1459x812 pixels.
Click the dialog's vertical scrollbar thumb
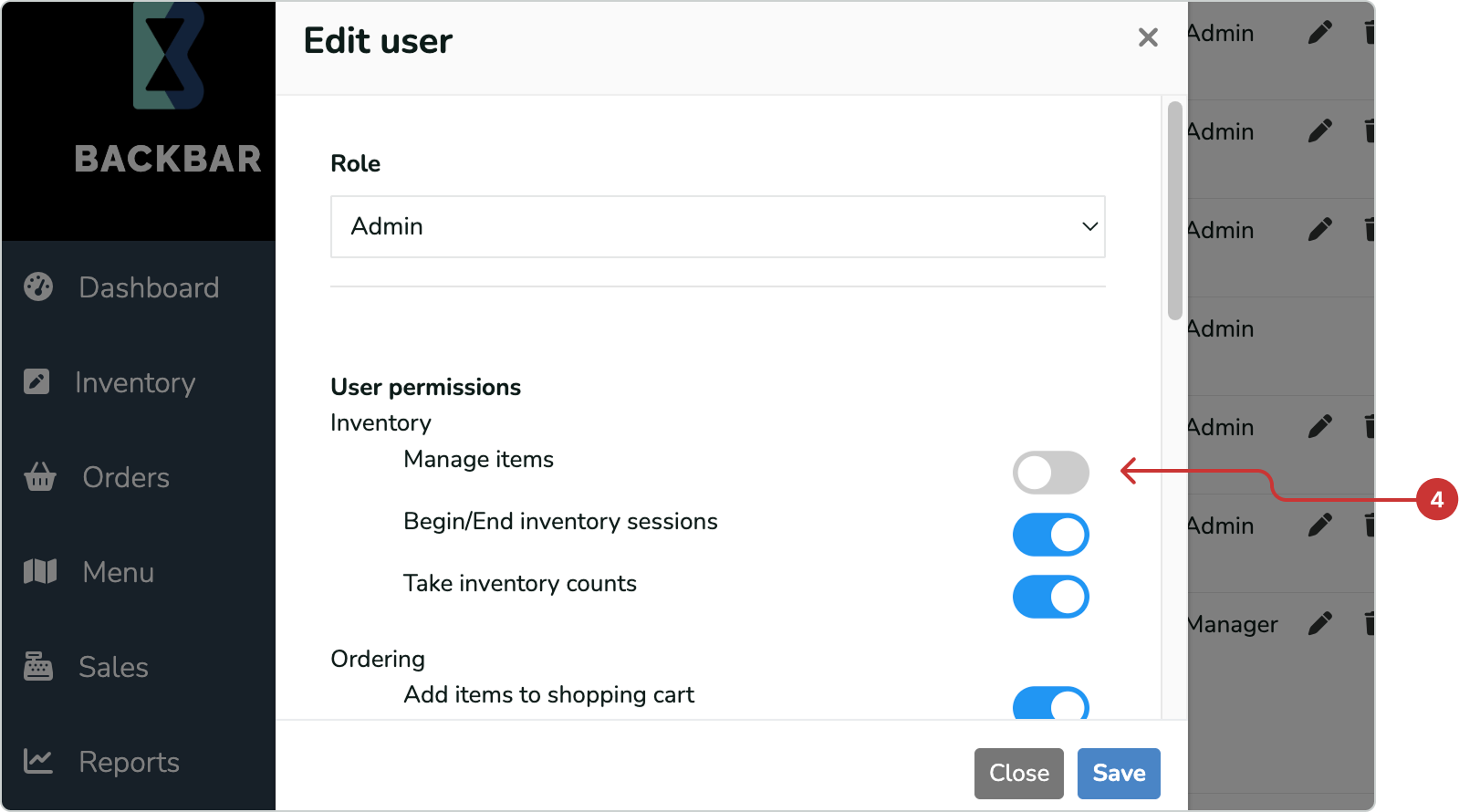click(1175, 211)
